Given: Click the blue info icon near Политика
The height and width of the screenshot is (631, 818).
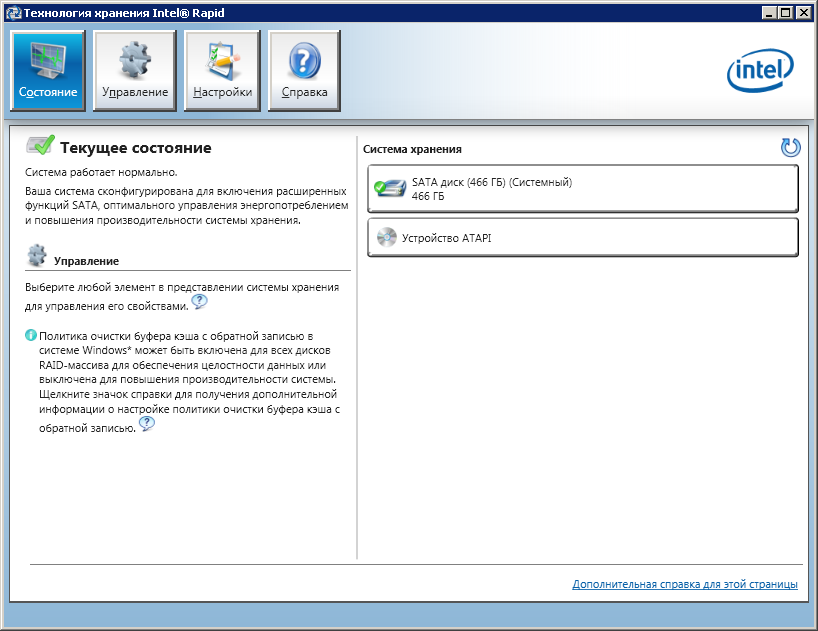Looking at the screenshot, I should pyautogui.click(x=31, y=335).
